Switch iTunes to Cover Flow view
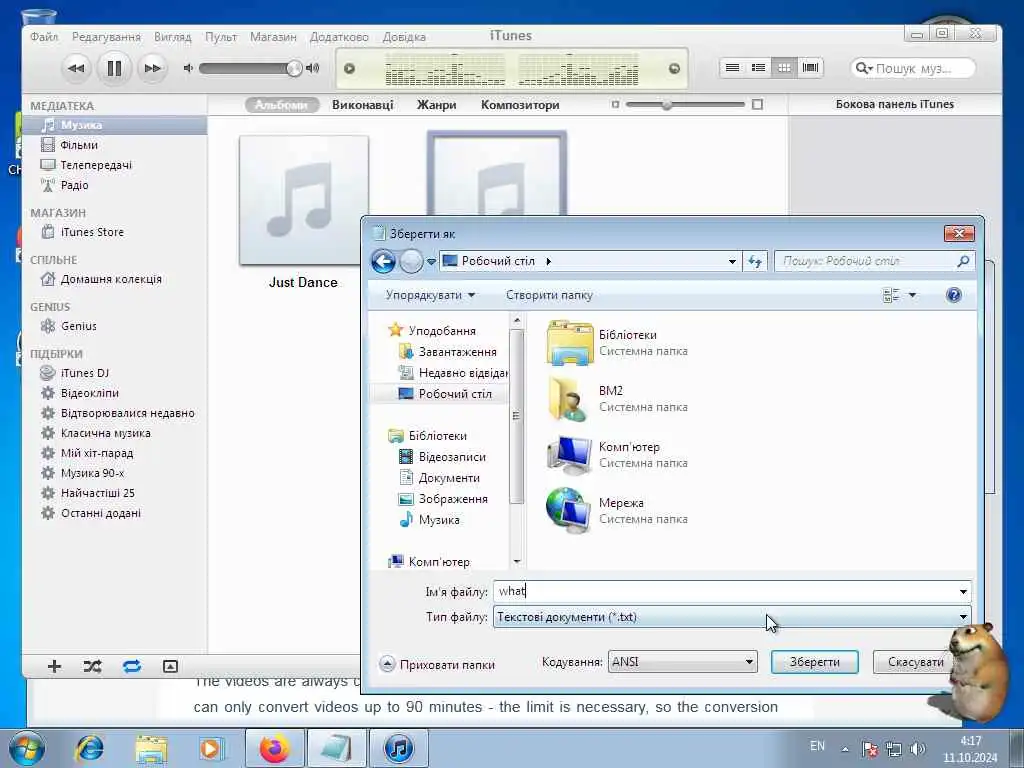Screen dimensions: 1024x768 810,68
